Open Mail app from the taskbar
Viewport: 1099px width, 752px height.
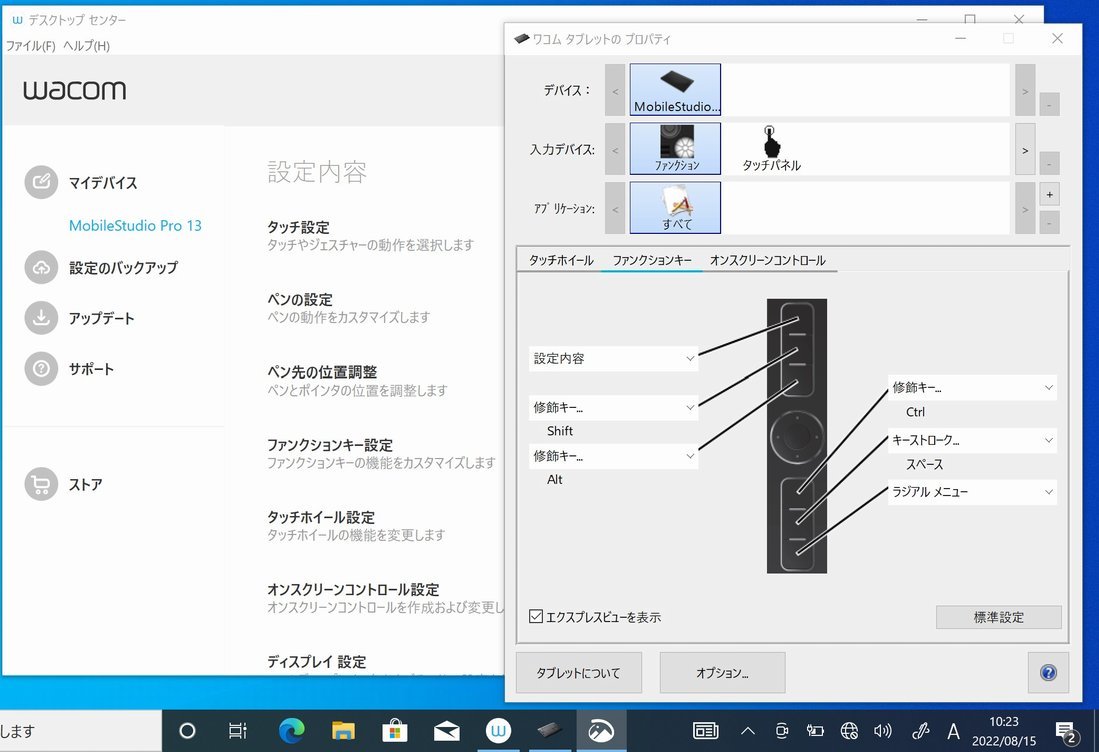coord(446,731)
